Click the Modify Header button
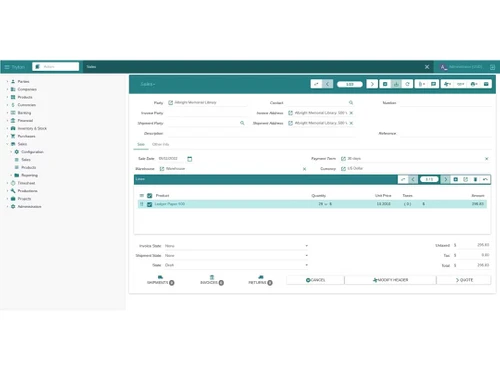The width and height of the screenshot is (500, 375). point(390,280)
